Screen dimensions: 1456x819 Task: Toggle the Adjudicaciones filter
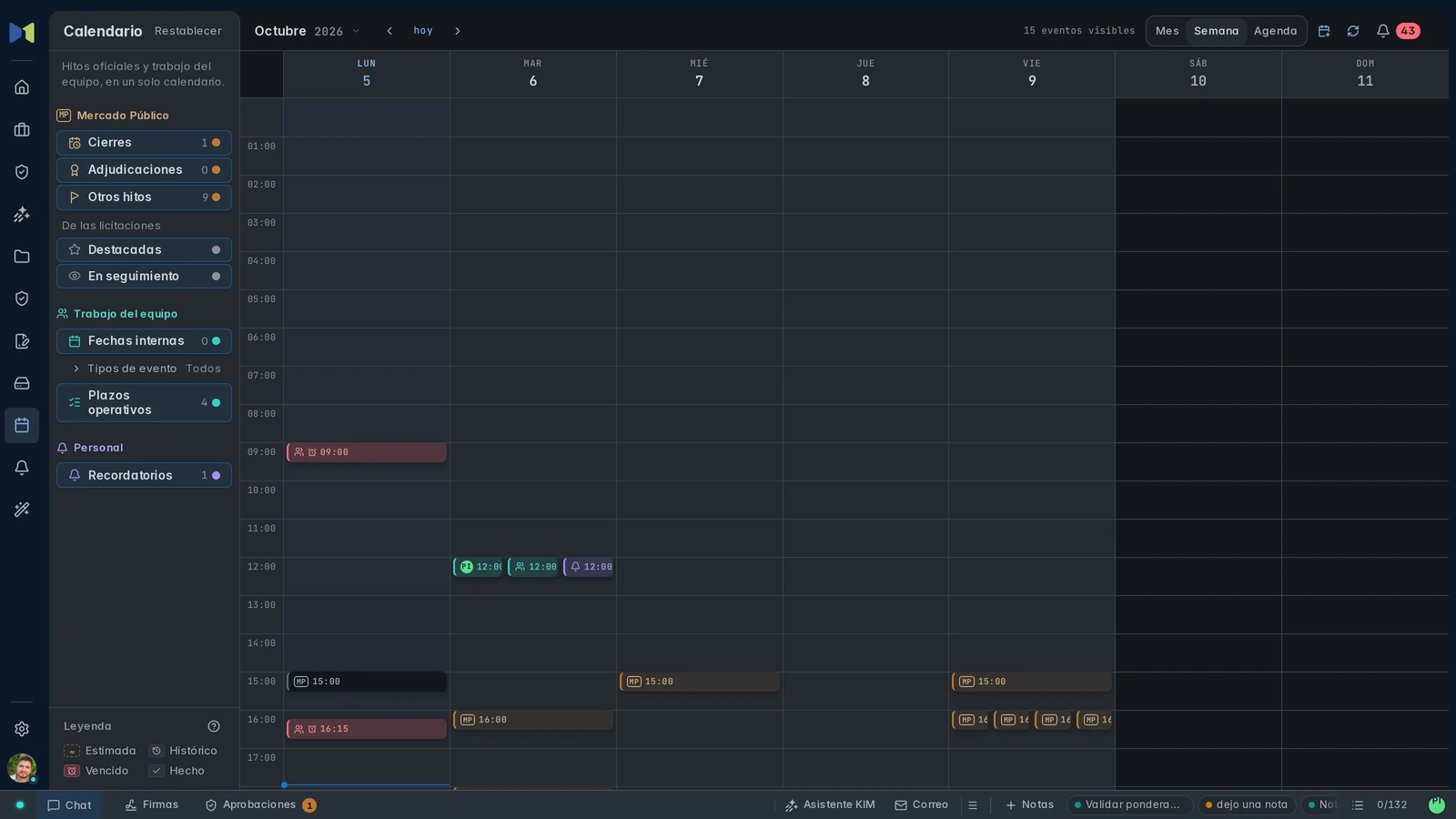(x=144, y=170)
